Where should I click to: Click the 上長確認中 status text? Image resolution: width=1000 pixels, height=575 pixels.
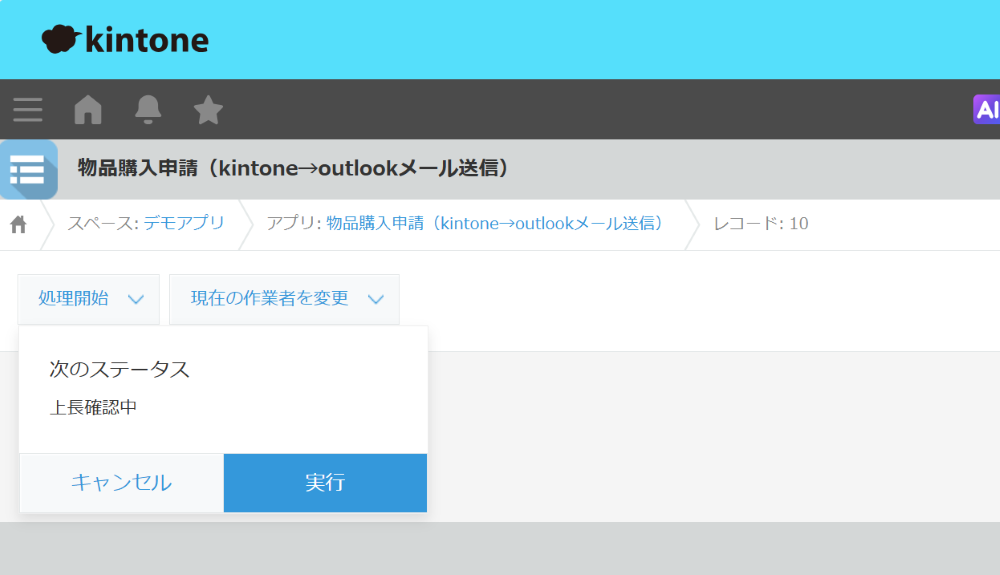93,407
